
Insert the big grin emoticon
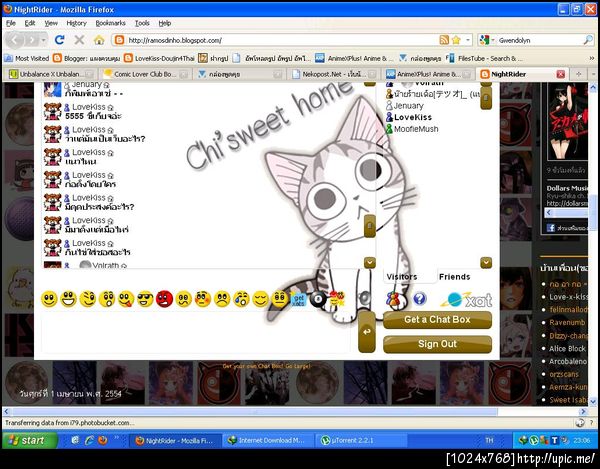pyautogui.click(x=68, y=299)
